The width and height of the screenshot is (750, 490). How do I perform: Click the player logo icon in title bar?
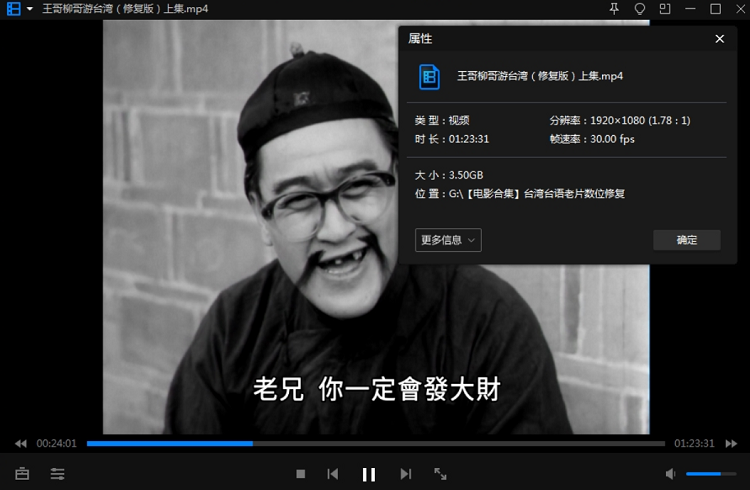tap(13, 9)
